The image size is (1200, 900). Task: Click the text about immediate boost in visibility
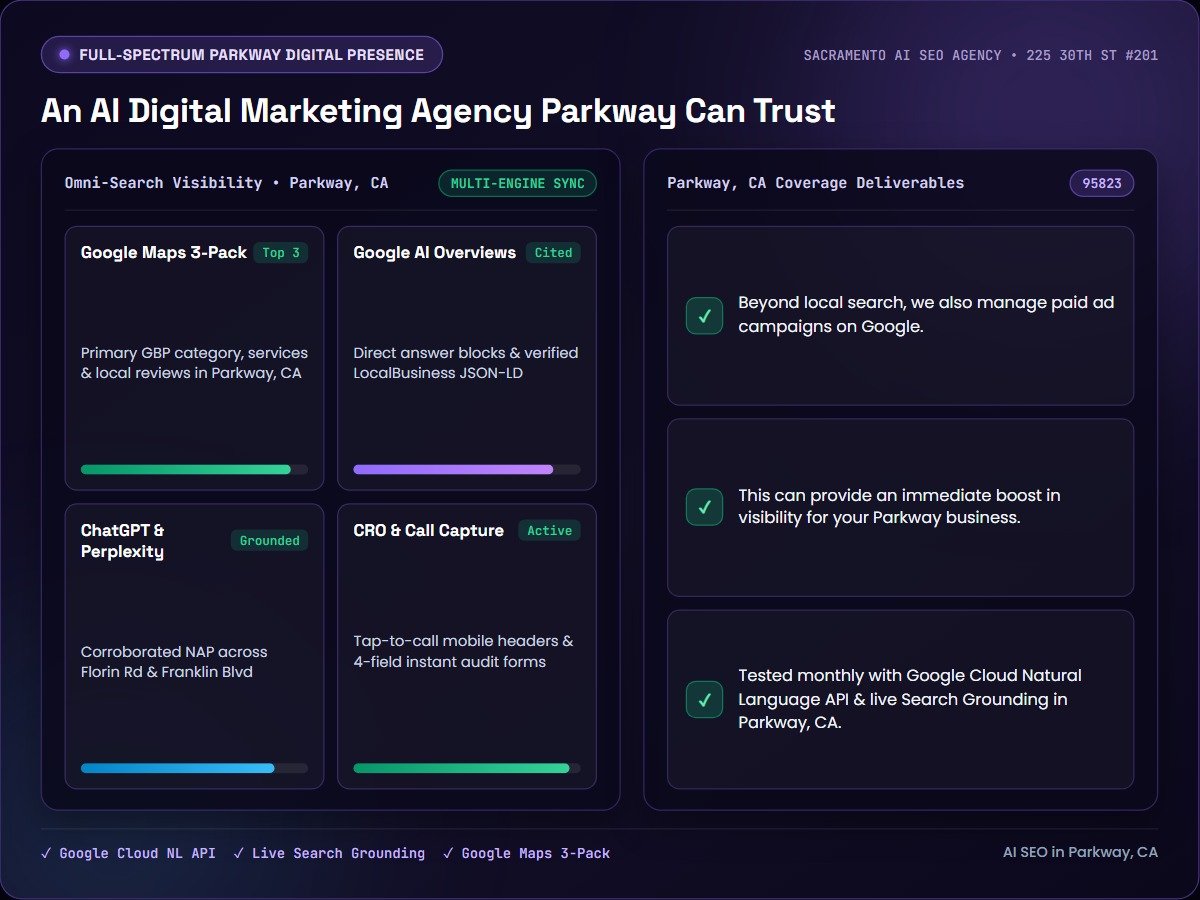(900, 507)
